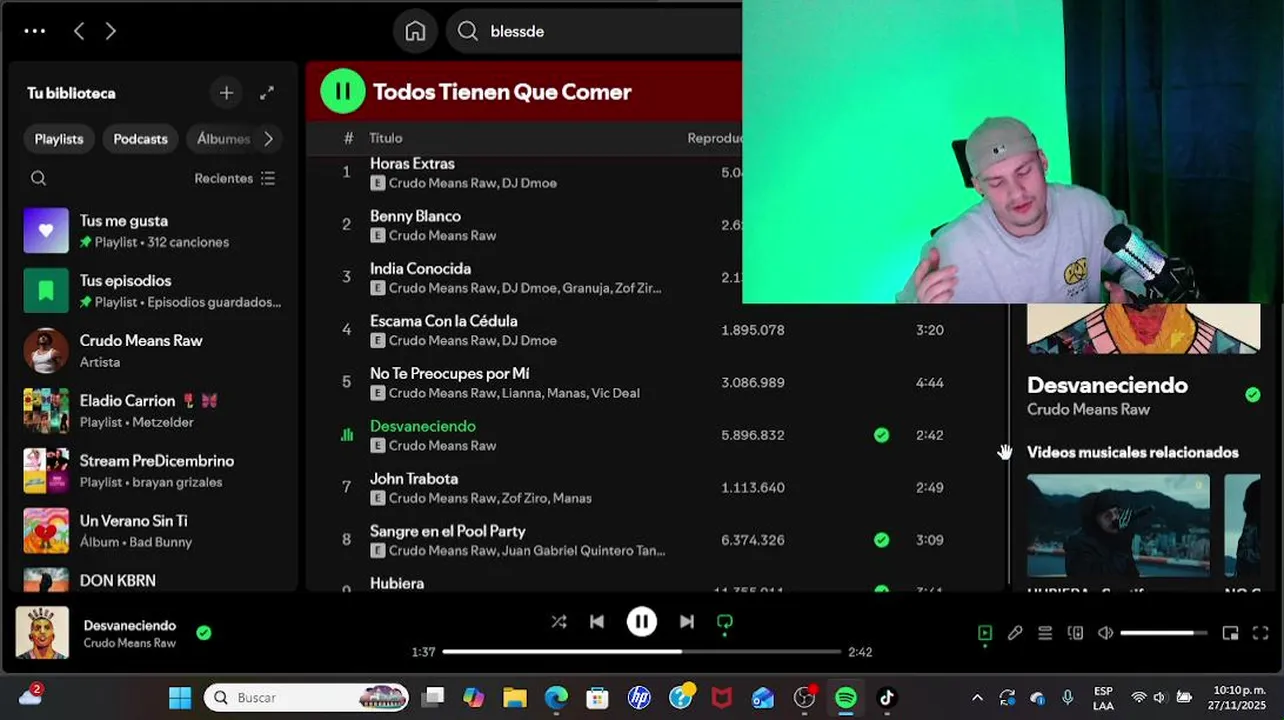Viewport: 1284px width, 720px height.
Task: Open Spotify Home (house icon)
Action: click(x=415, y=31)
